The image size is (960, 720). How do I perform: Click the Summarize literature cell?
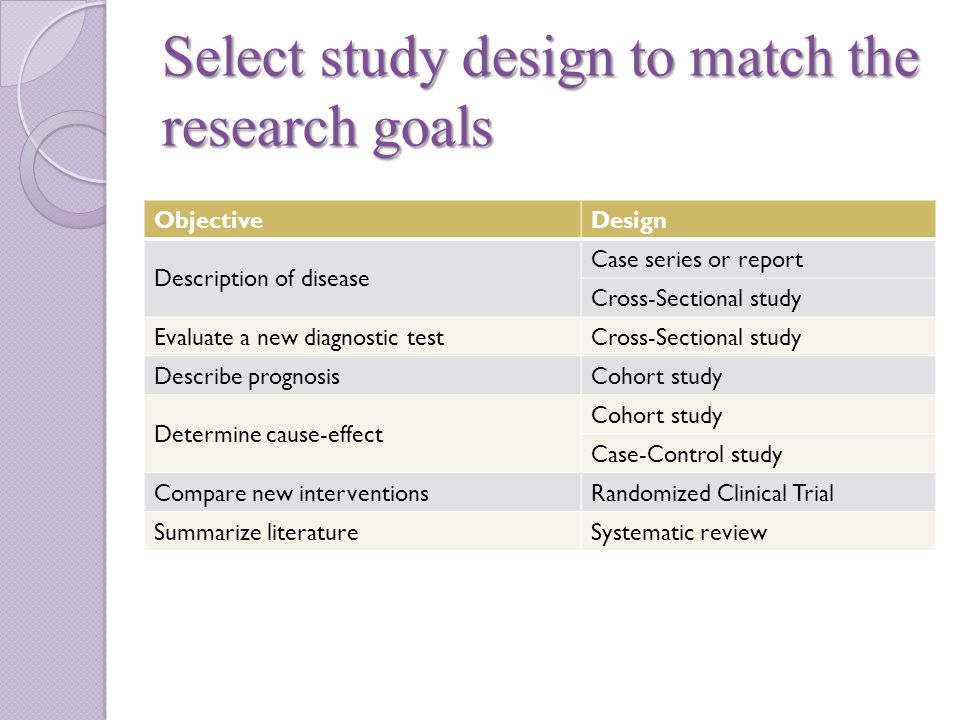click(362, 531)
